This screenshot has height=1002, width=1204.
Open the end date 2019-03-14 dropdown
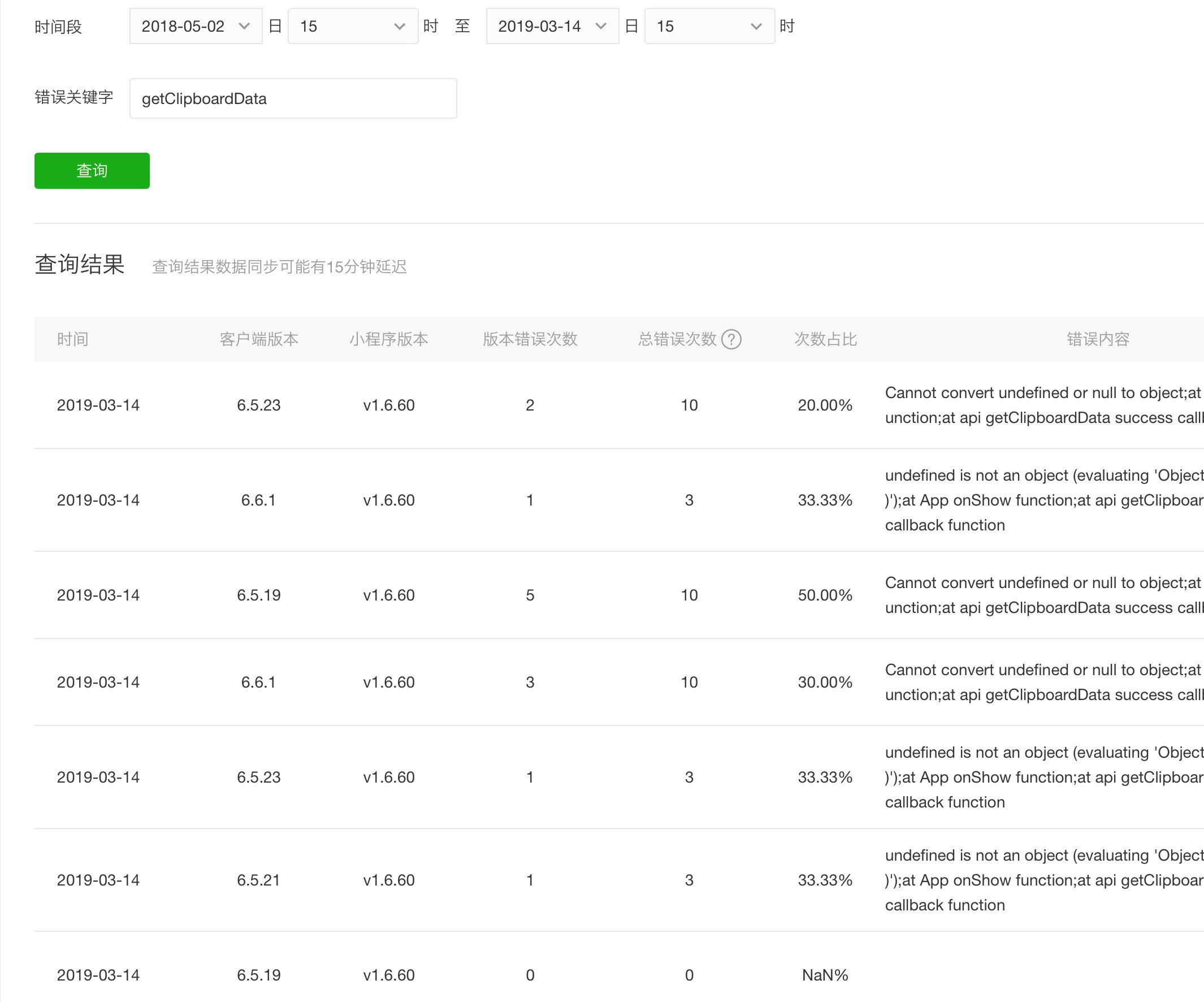pos(552,27)
